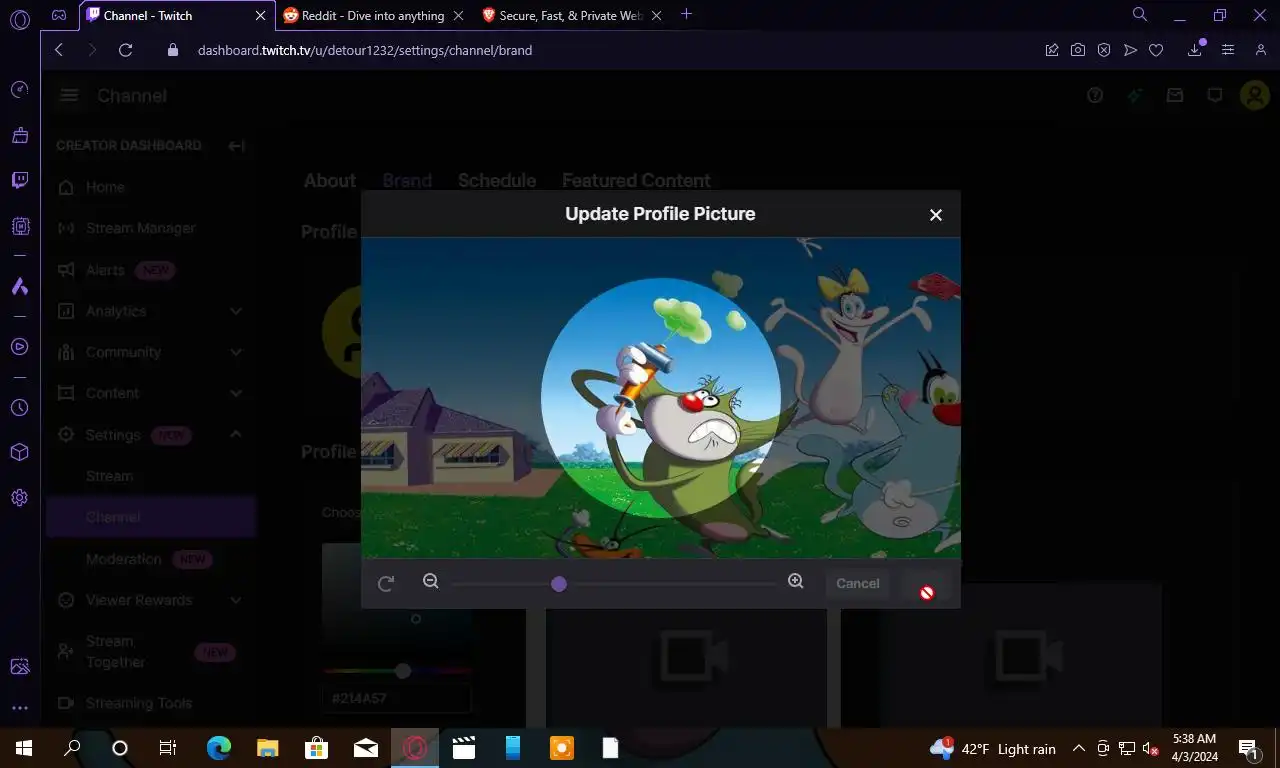Image resolution: width=1280 pixels, height=768 pixels.
Task: Open history clock icon in sidebar
Action: 19,408
